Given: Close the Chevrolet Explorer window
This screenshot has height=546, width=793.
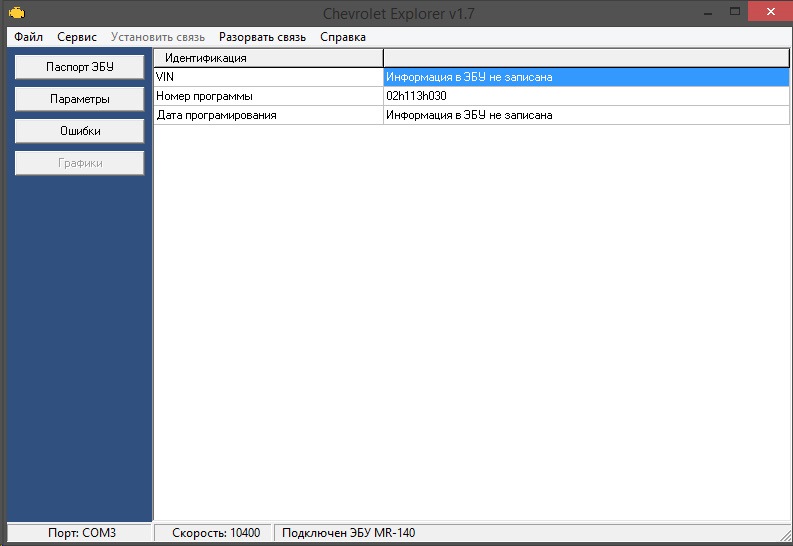Looking at the screenshot, I should [770, 11].
